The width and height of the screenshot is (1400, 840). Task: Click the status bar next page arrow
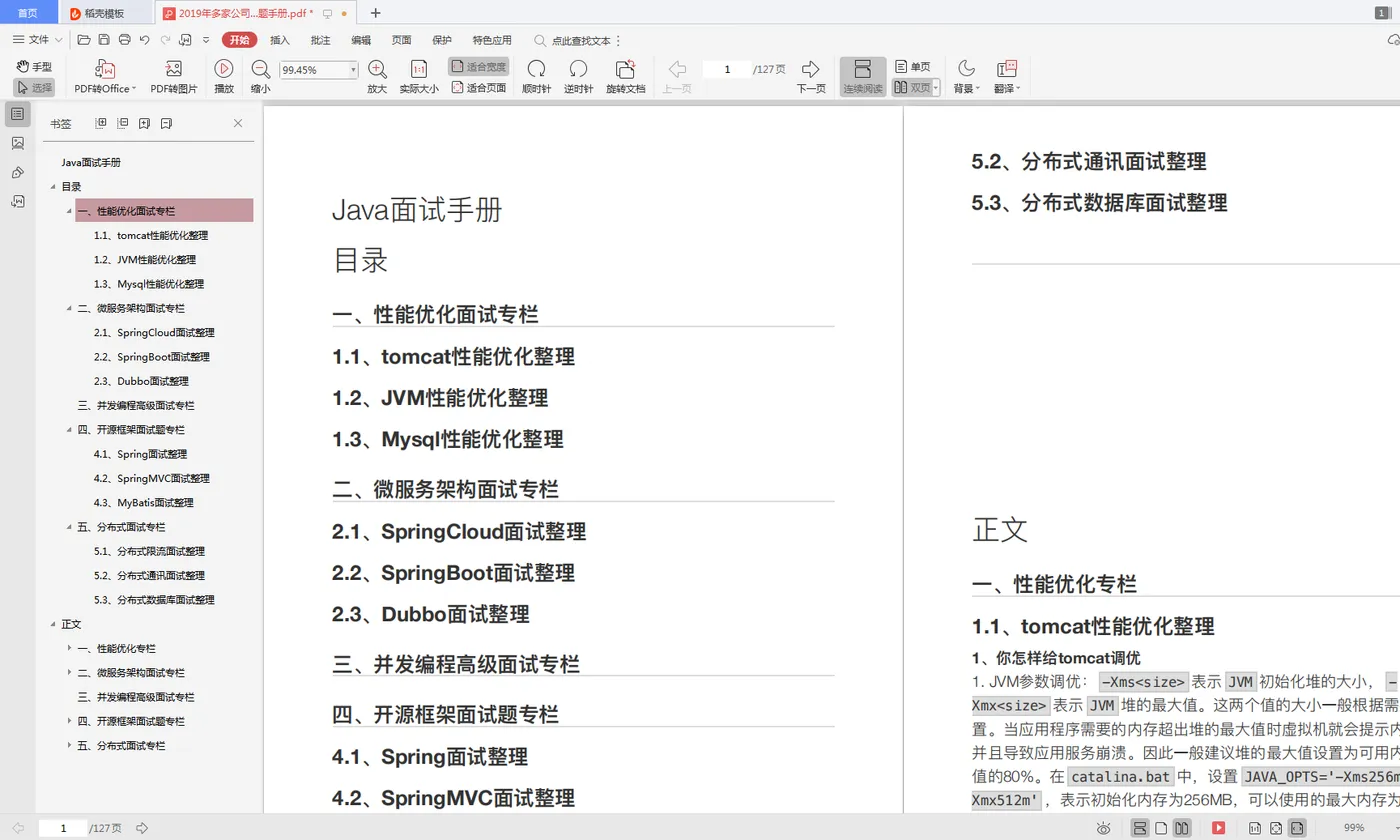pos(142,828)
